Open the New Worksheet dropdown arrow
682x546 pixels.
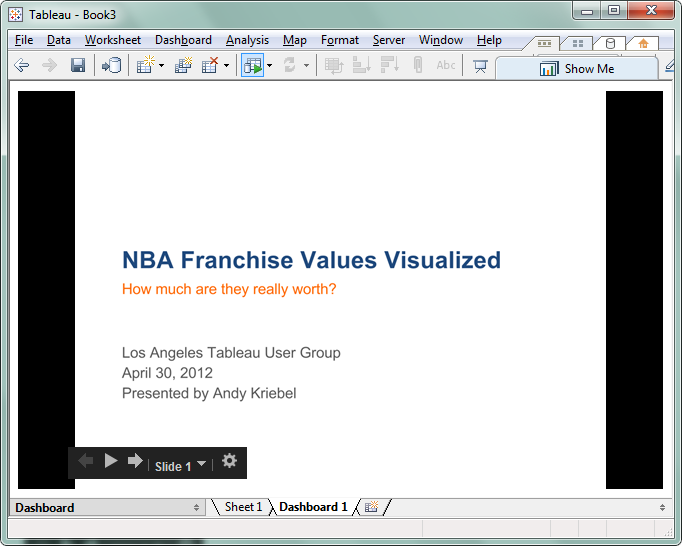(x=161, y=66)
